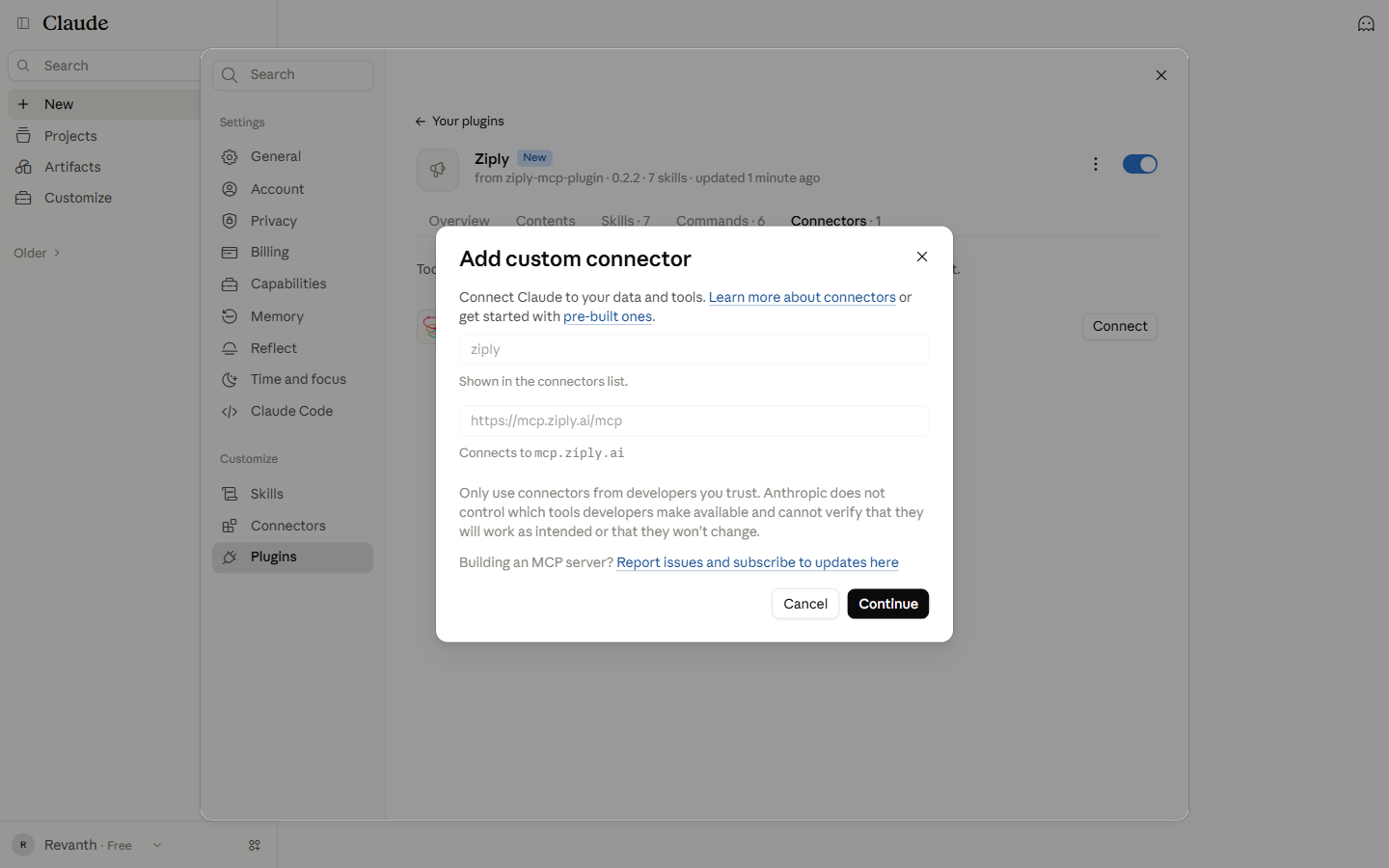The height and width of the screenshot is (868, 1389).
Task: Expand the Older chats section
Action: [38, 253]
